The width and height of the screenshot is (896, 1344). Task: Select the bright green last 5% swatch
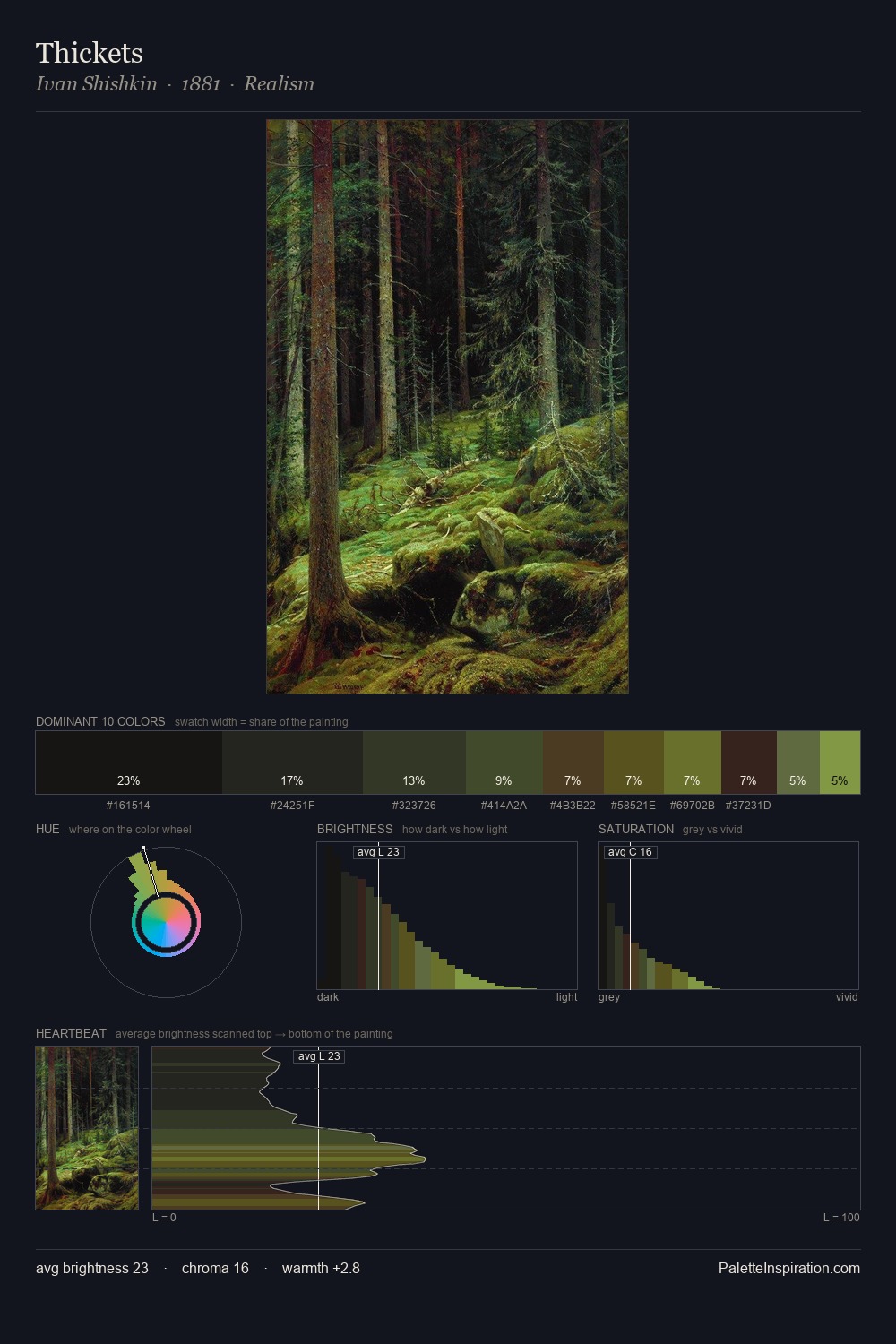[x=840, y=762]
